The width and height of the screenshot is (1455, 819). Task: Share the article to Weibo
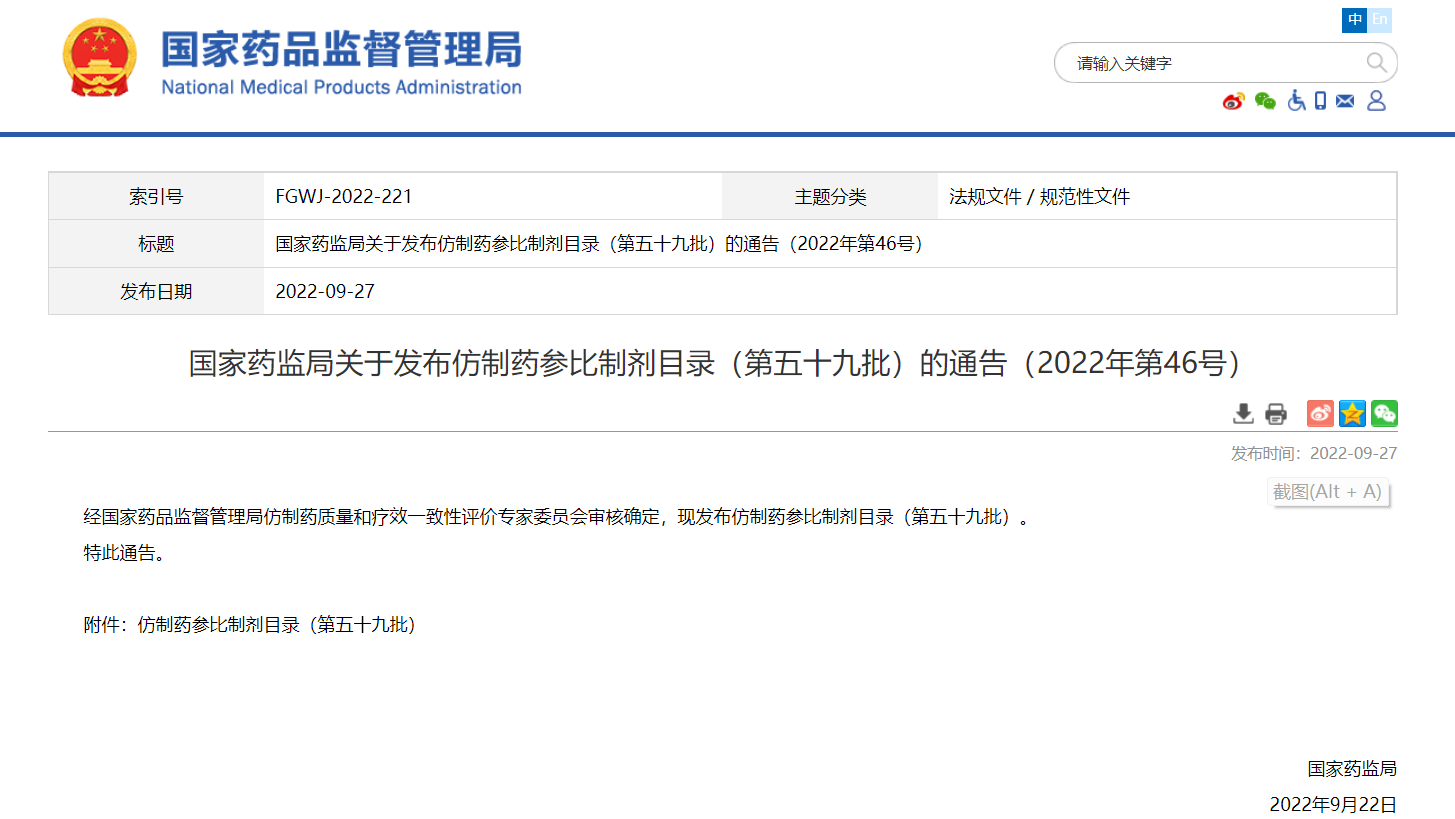(x=1320, y=413)
